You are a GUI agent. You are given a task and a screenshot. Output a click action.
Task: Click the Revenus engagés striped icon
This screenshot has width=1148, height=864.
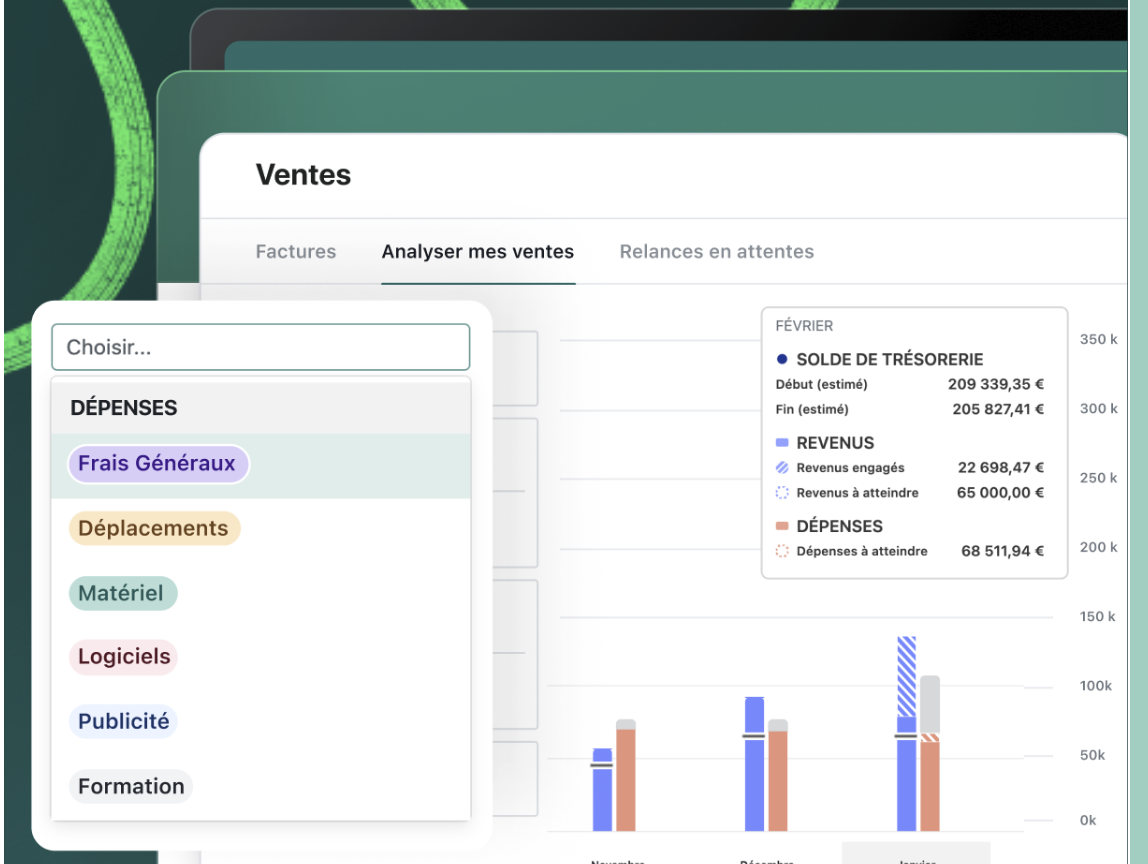pos(782,467)
